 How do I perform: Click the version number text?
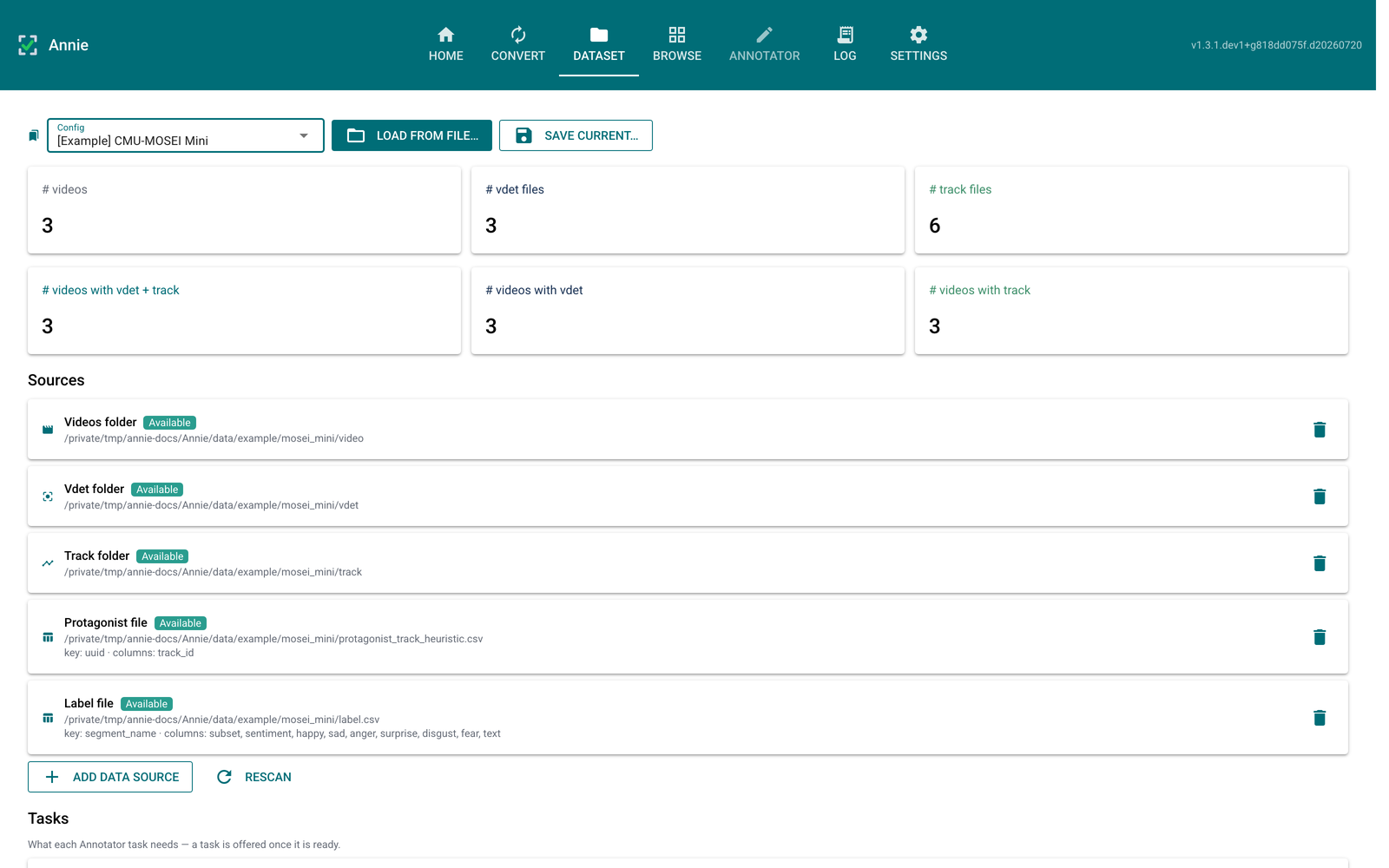coord(1276,45)
